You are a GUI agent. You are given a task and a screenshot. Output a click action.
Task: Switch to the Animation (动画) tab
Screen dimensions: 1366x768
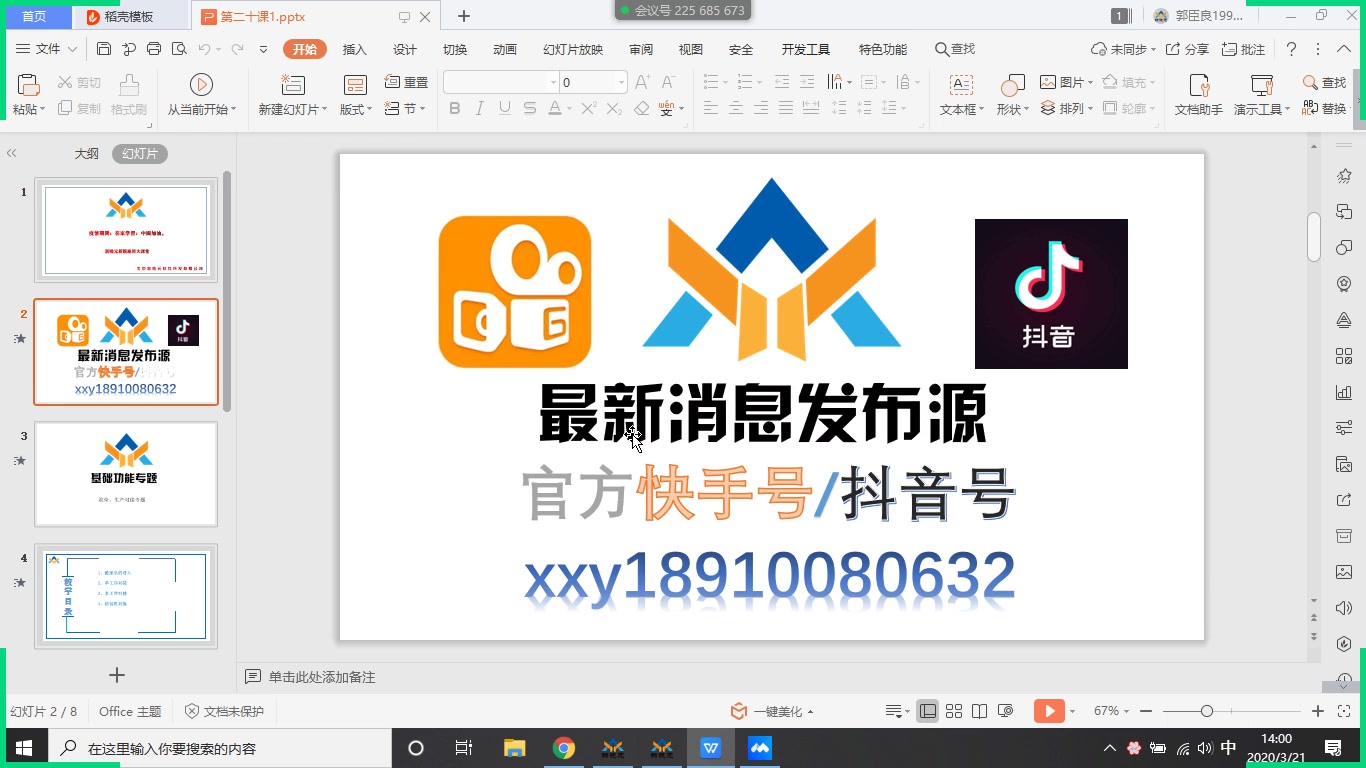(505, 49)
